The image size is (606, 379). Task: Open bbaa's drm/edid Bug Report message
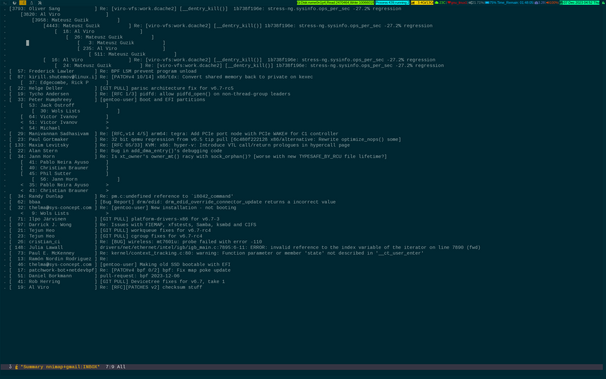tap(172, 202)
